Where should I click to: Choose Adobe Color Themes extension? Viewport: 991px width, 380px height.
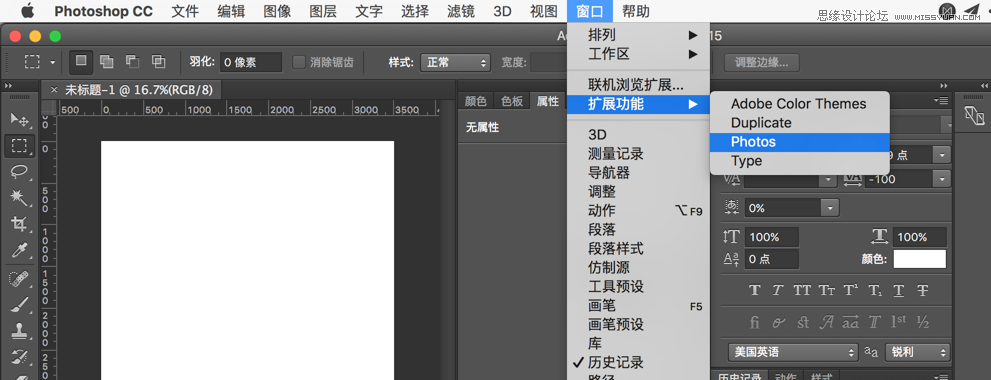[799, 104]
